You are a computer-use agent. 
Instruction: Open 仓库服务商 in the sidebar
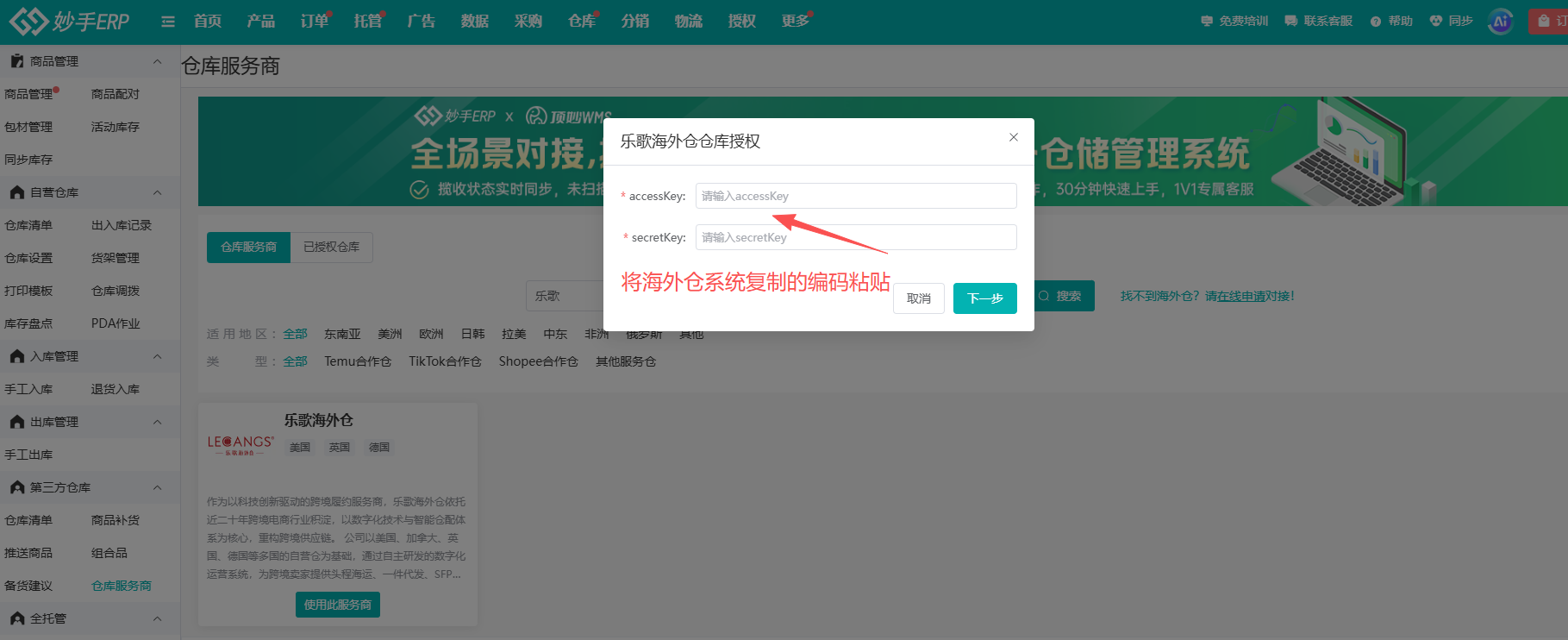122,586
